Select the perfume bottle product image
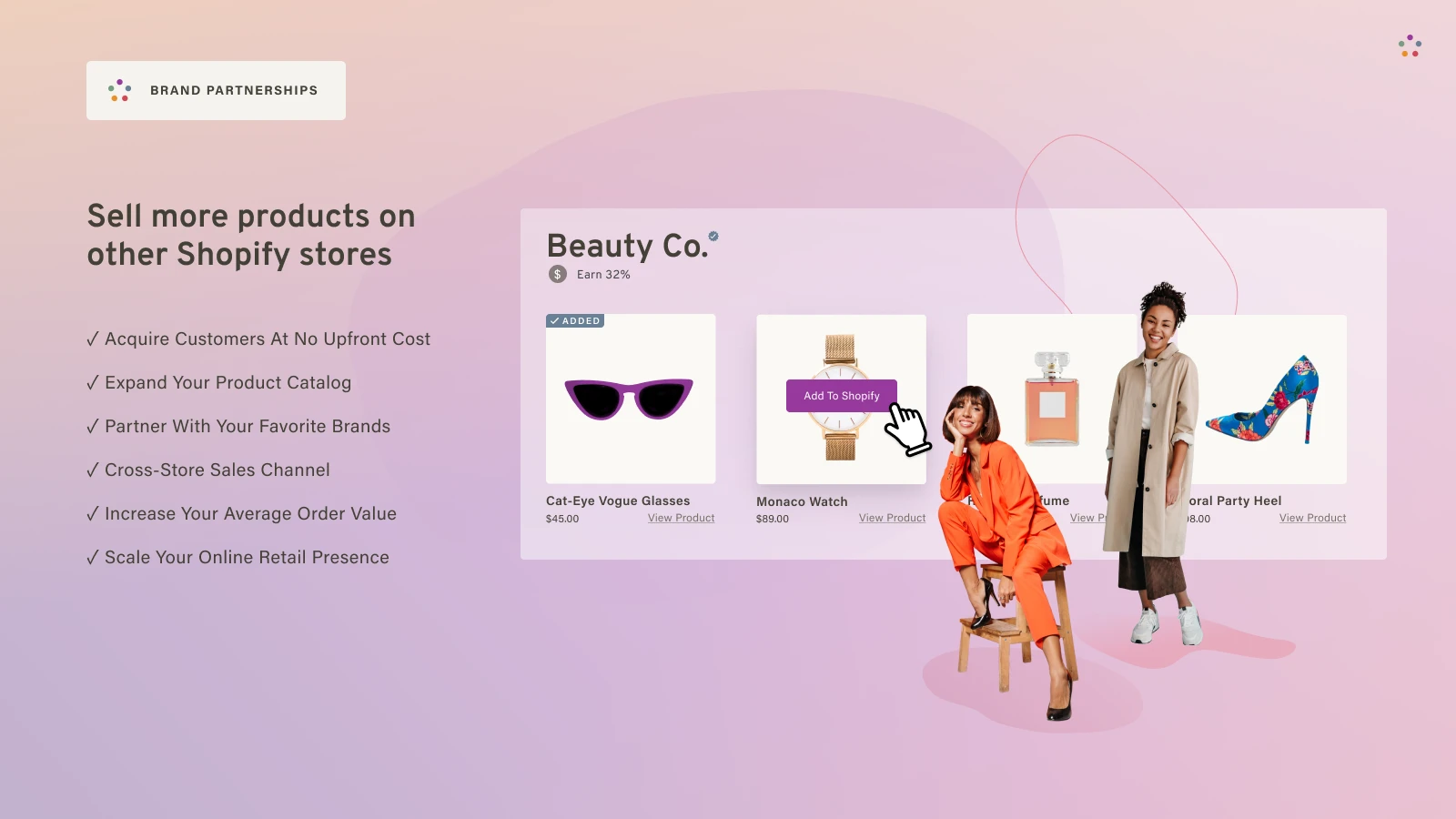 (1052, 399)
